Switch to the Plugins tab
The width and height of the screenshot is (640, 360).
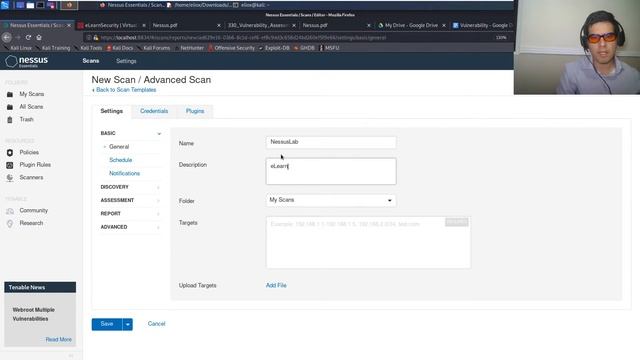pos(195,111)
